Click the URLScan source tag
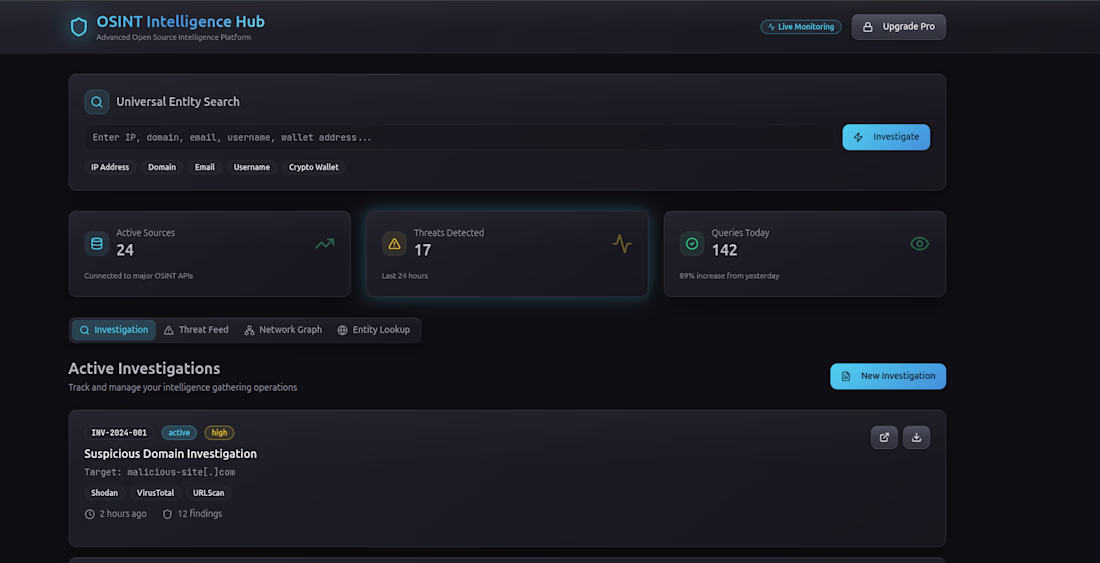Screen dimensions: 1100x563 point(208,493)
